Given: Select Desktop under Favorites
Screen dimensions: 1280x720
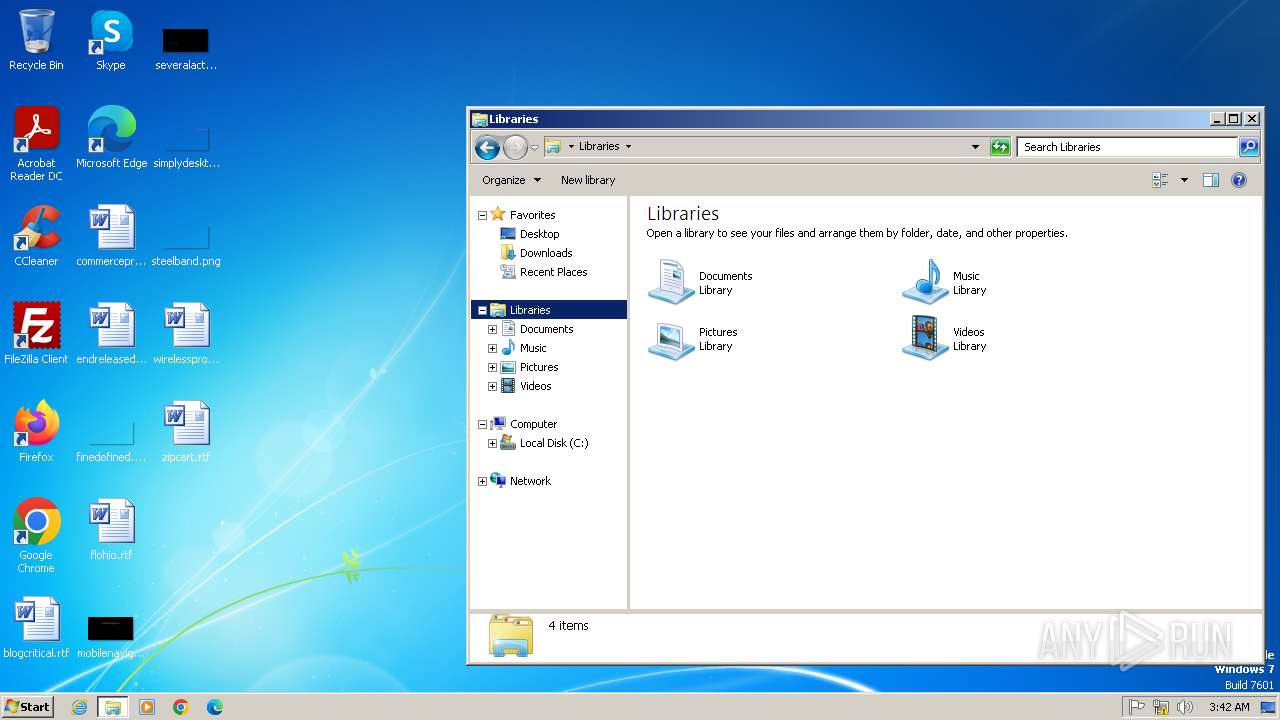Looking at the screenshot, I should [x=539, y=234].
